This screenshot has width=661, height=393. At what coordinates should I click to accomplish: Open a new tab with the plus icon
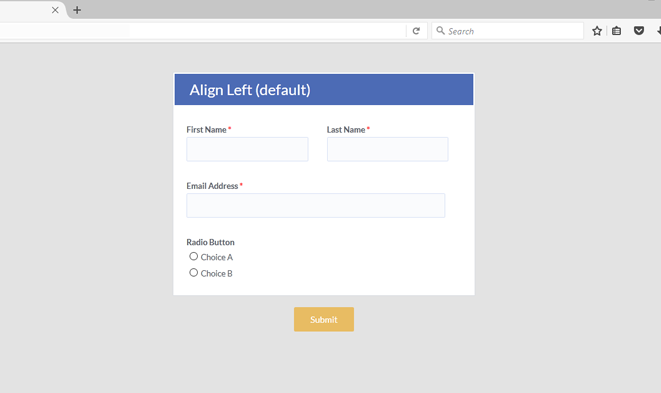coord(77,10)
